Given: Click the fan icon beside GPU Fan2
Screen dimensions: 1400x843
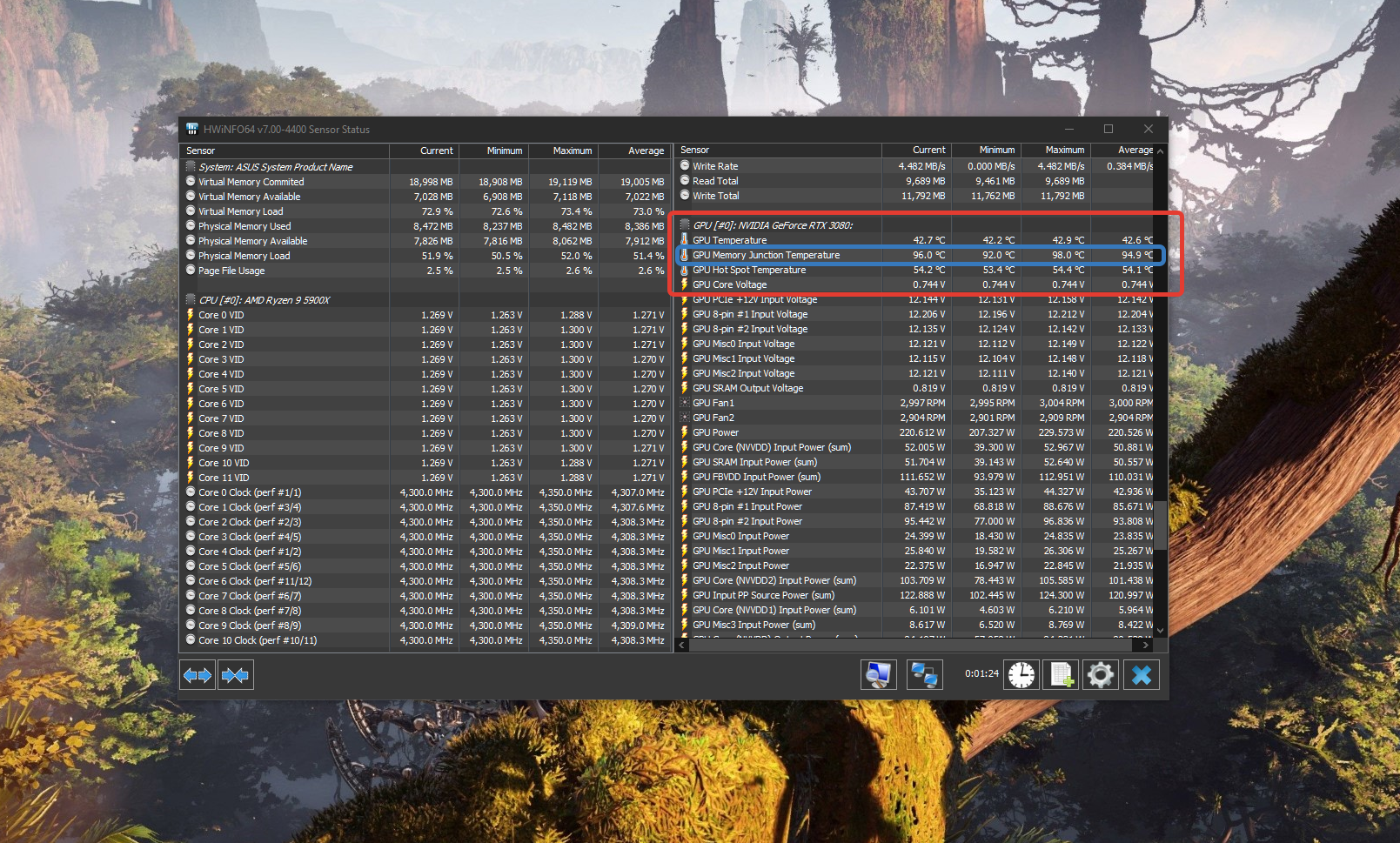Looking at the screenshot, I should point(685,418).
